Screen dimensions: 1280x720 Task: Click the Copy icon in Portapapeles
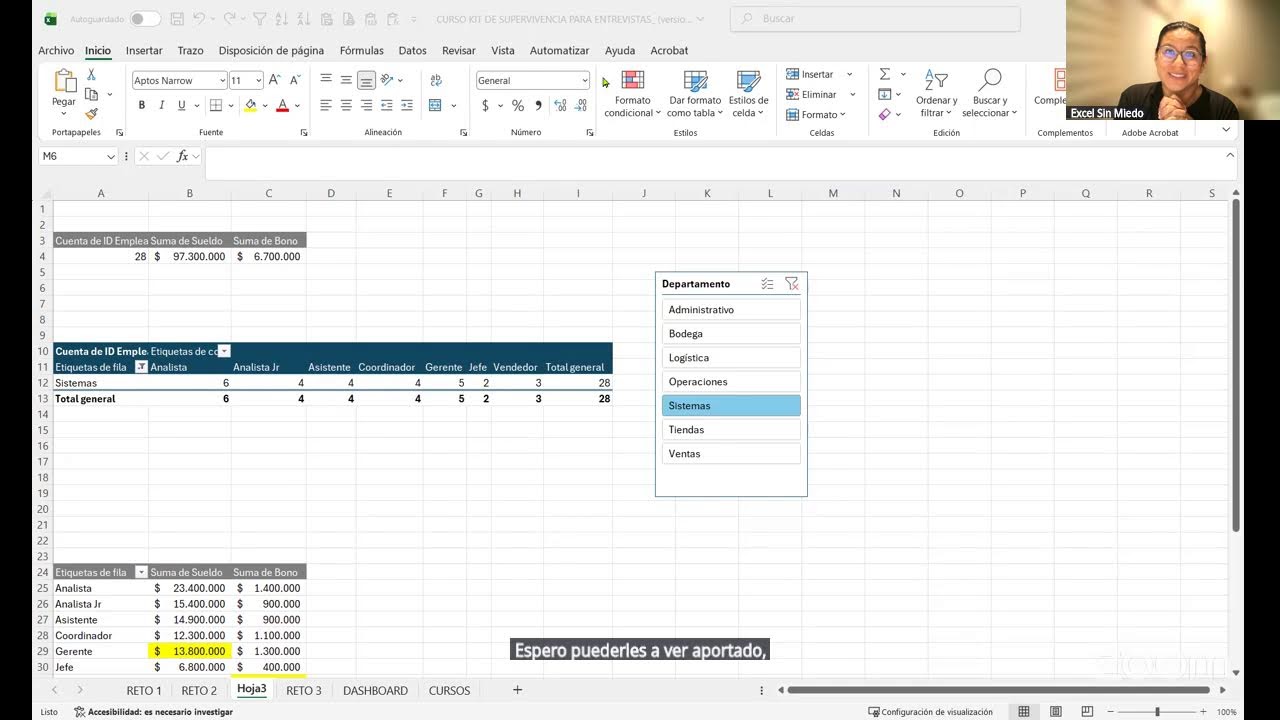click(x=92, y=94)
